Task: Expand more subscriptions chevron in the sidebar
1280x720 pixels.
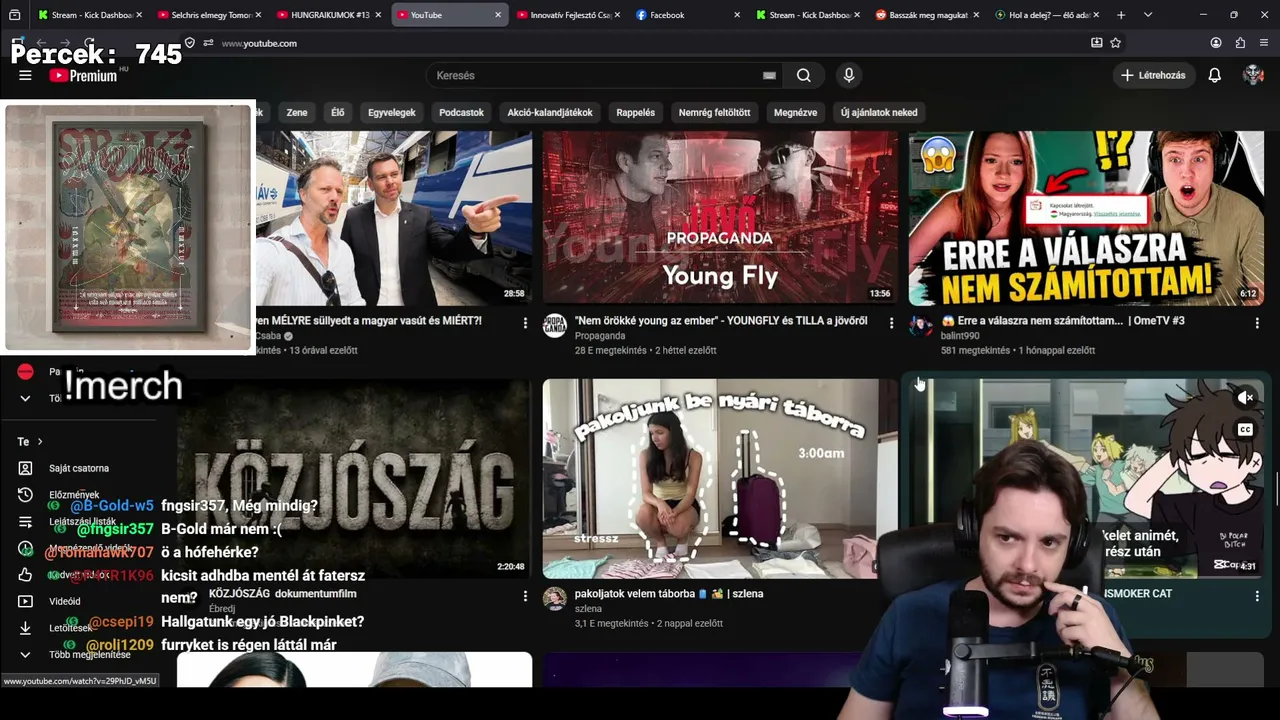Action: point(25,398)
